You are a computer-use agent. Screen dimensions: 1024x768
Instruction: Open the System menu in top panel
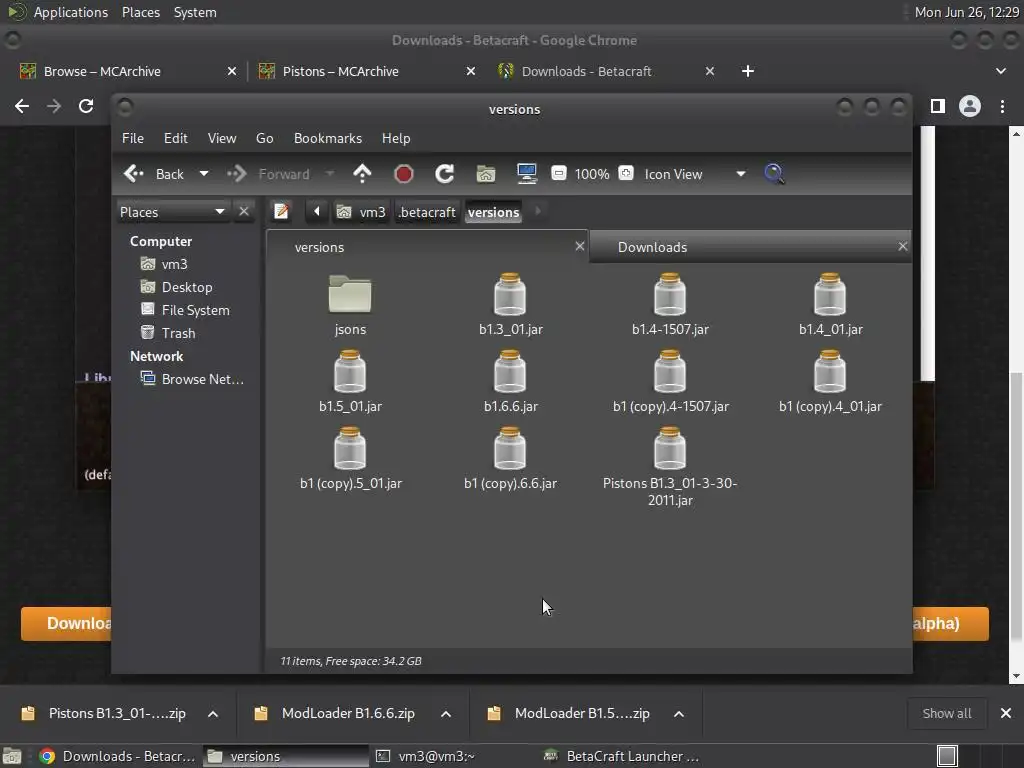pos(195,12)
